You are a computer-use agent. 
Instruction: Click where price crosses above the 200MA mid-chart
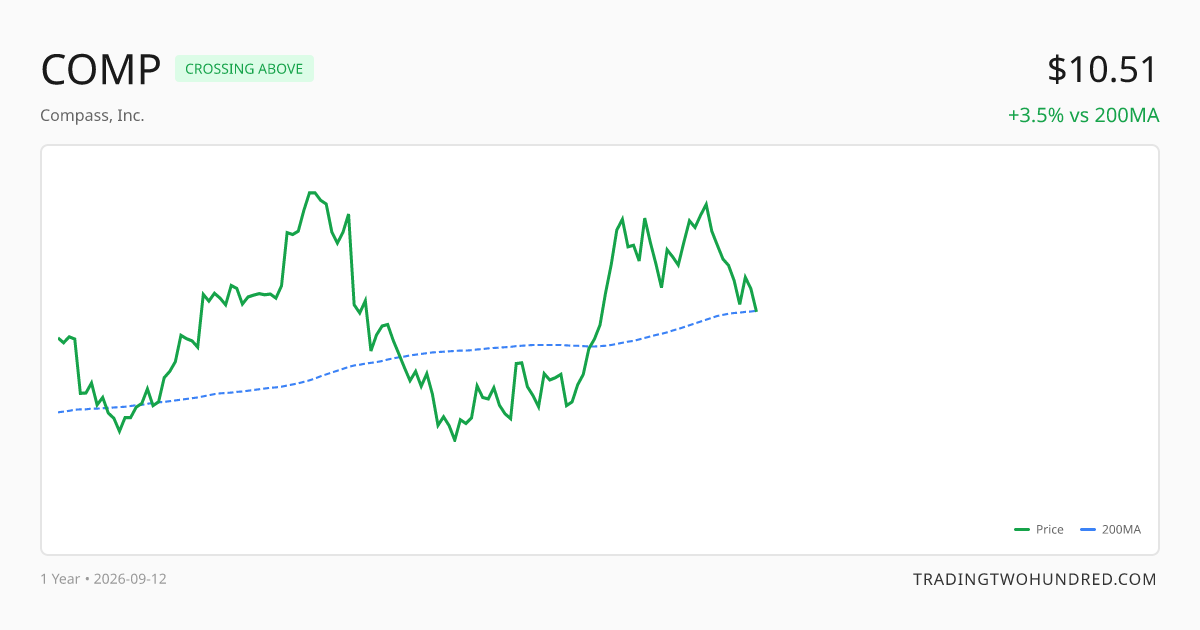[x=589, y=346]
